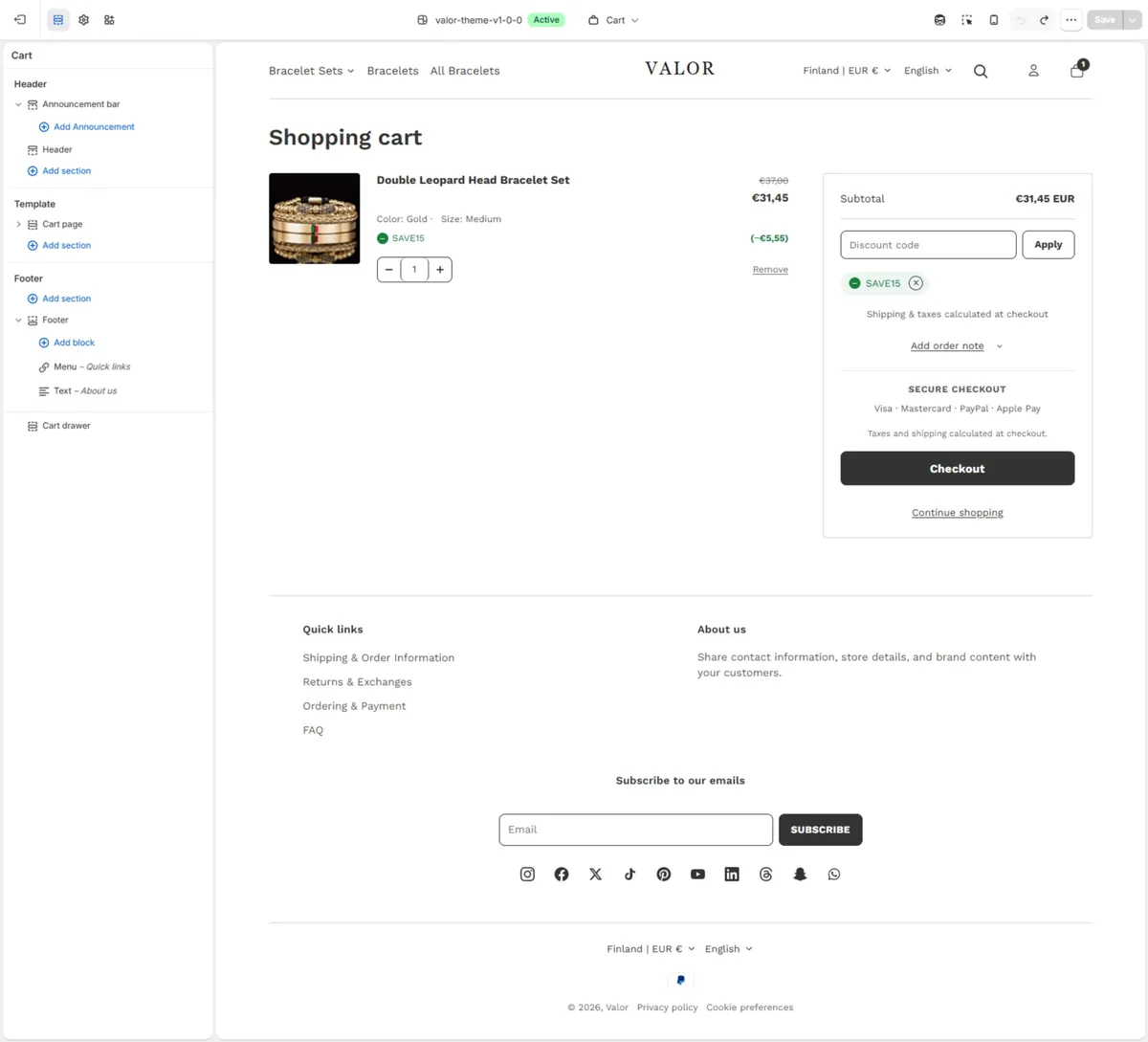Click the VALOR store logo
Image resolution: width=1148 pixels, height=1042 pixels.
tap(680, 69)
